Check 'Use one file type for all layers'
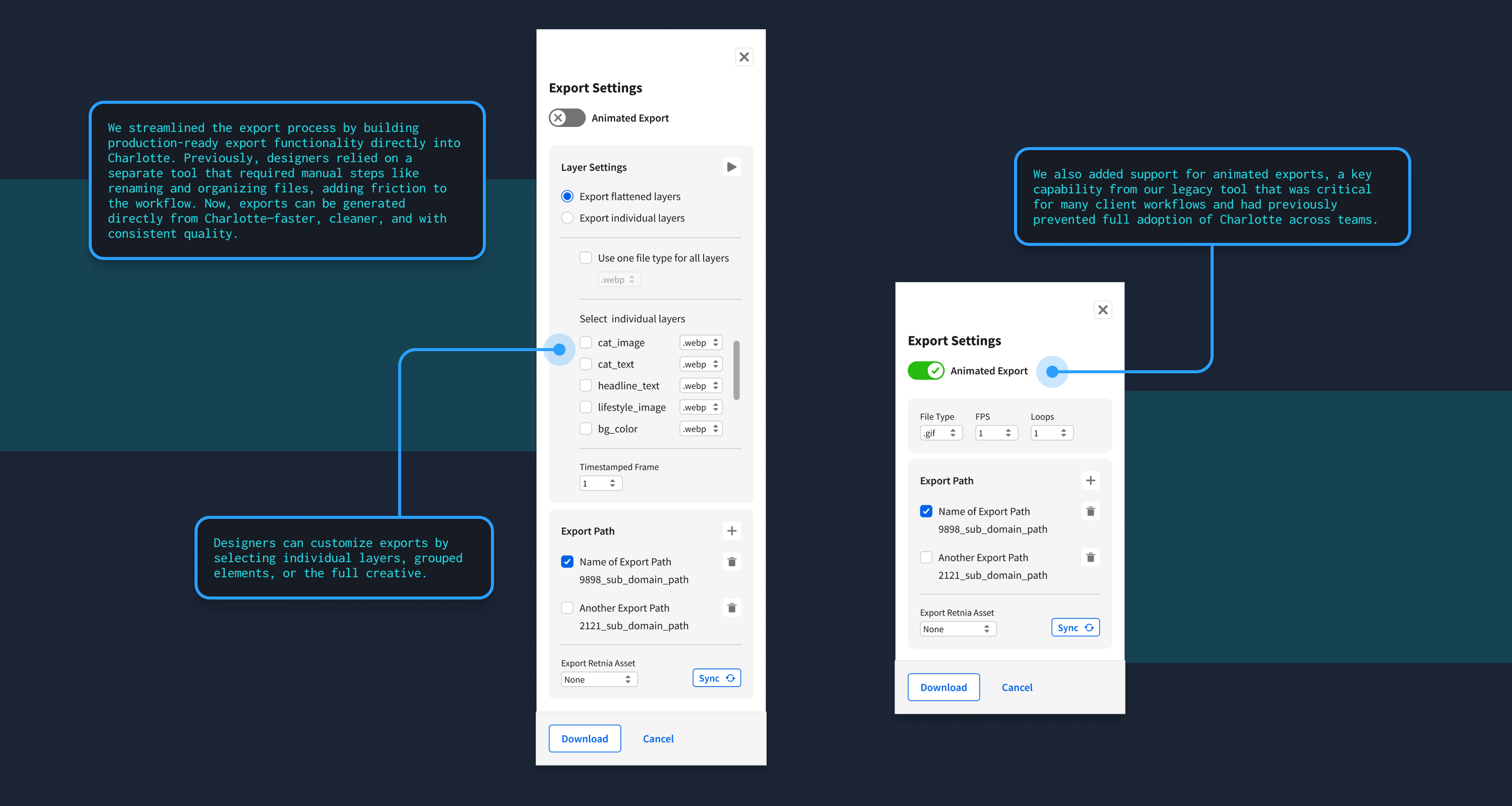 point(585,257)
